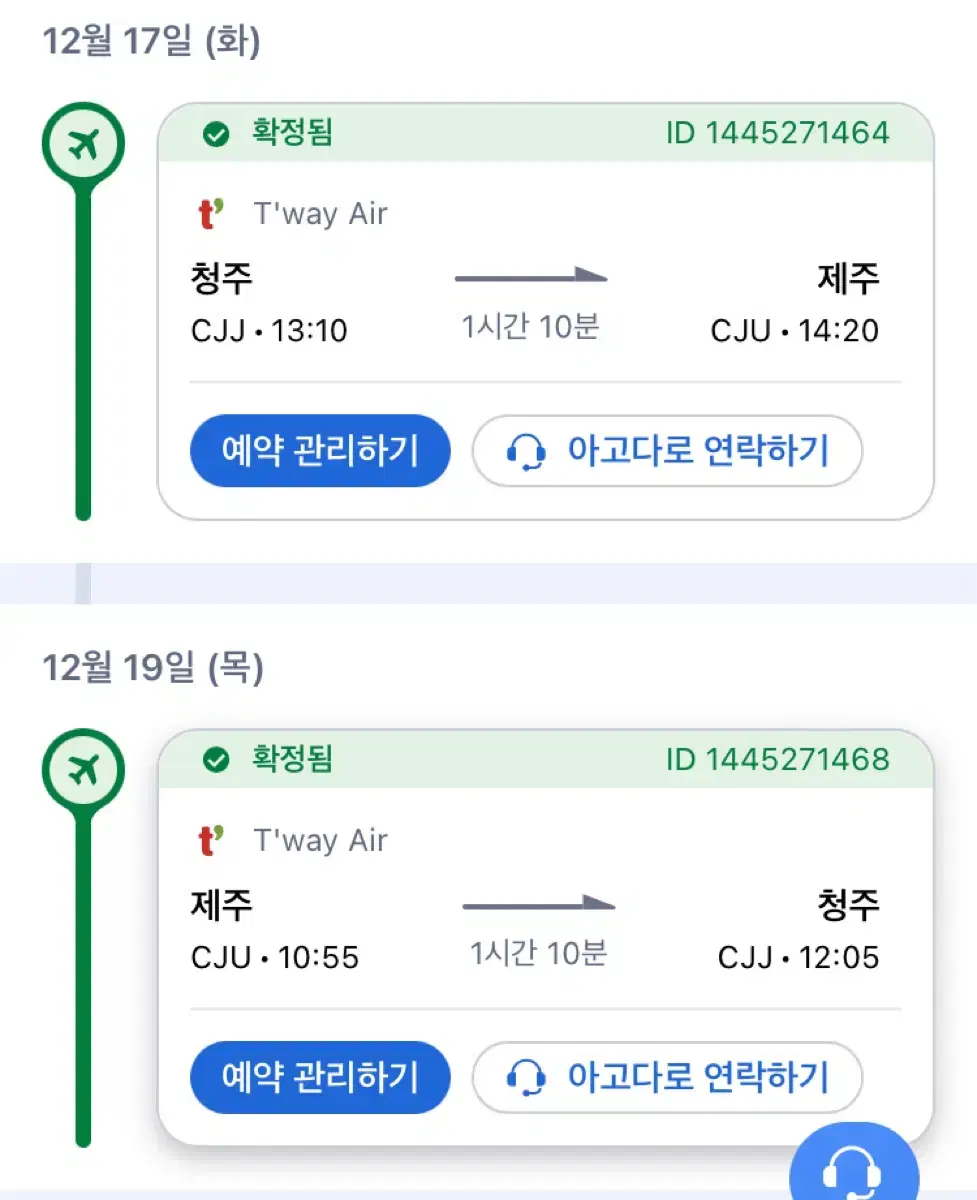
Task: Contact Agoda about the December 19 flight
Action: pos(667,1077)
